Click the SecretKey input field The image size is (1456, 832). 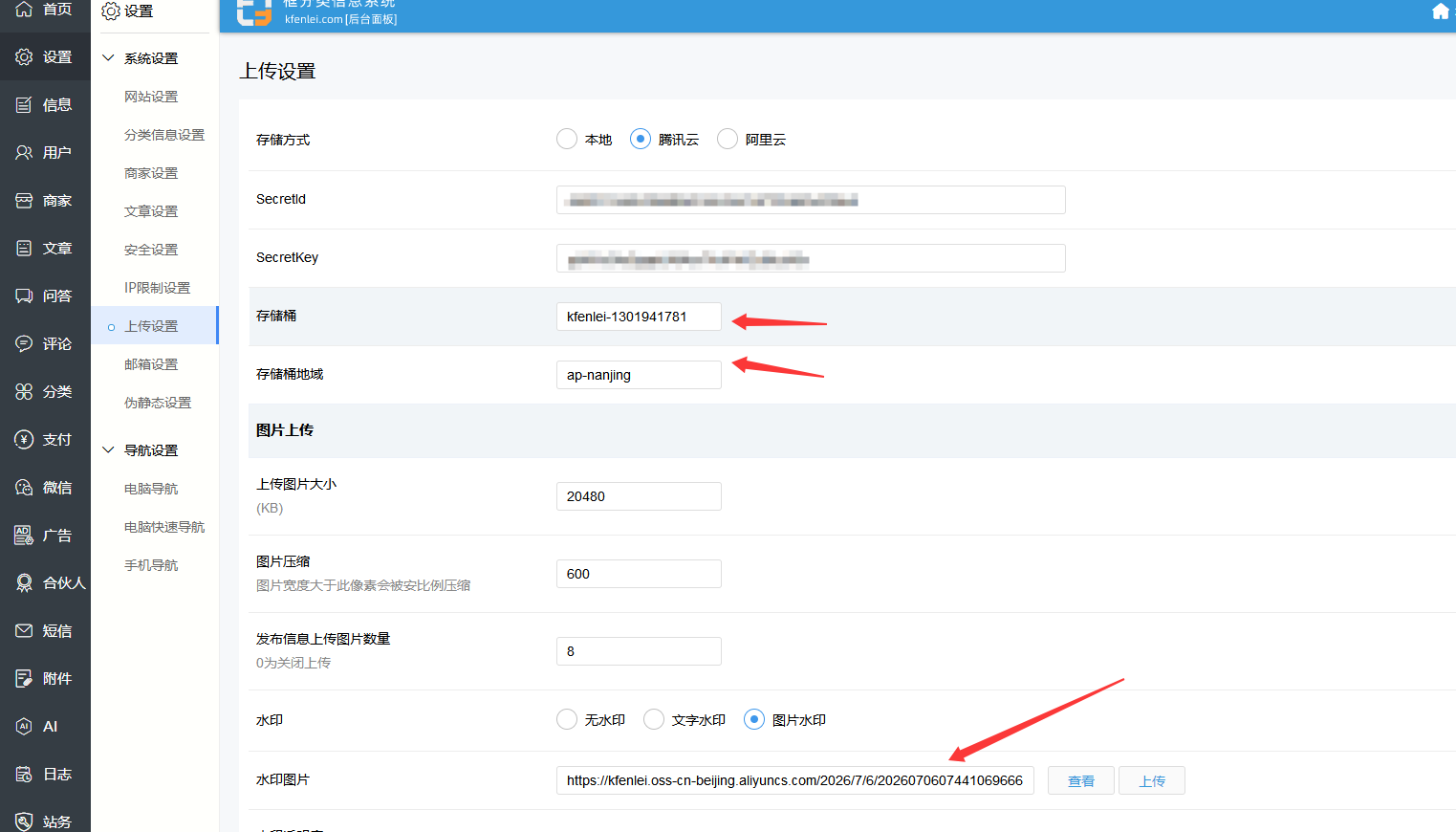tap(811, 258)
